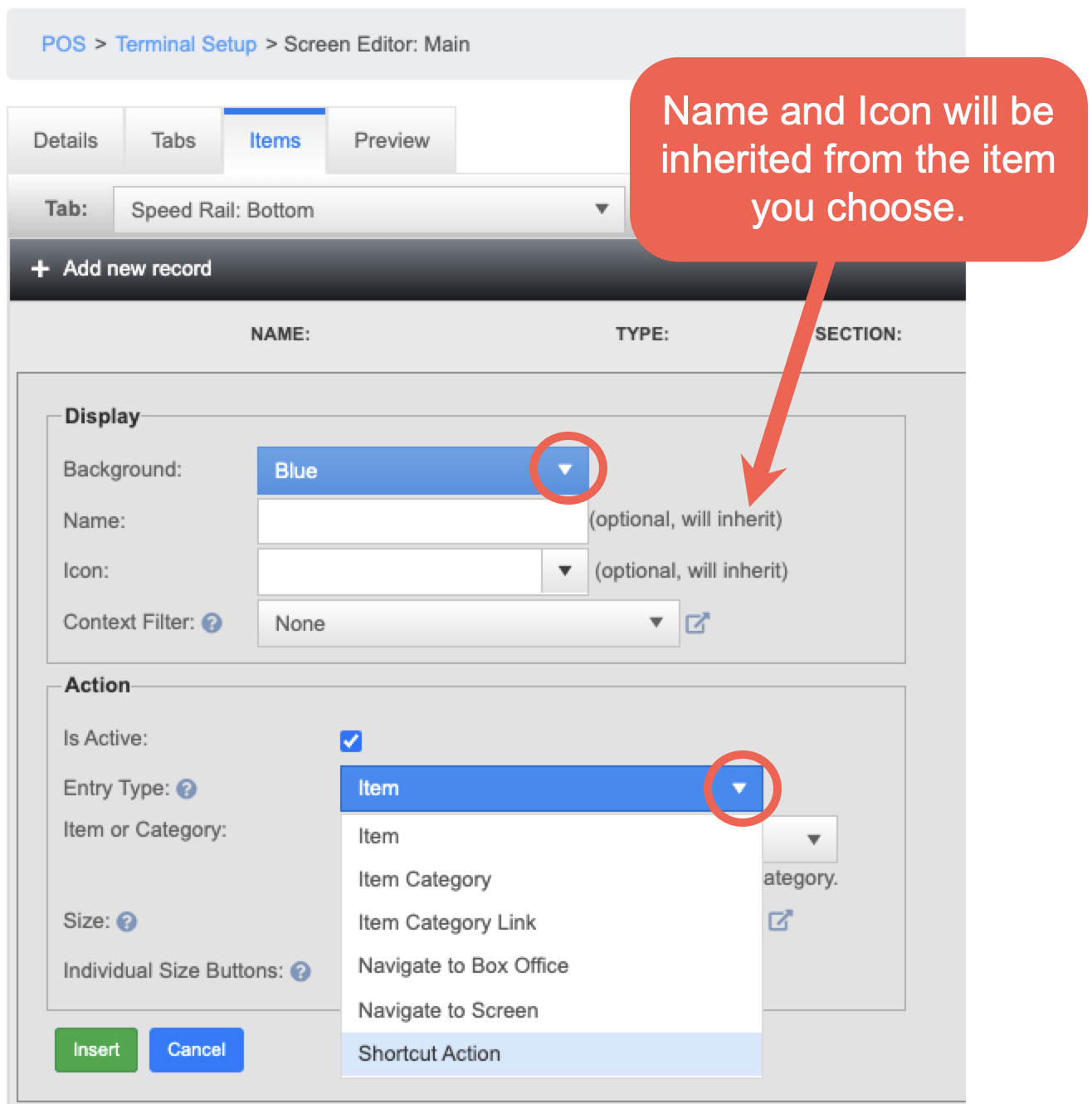Open the Preview tab
Screen dimensions: 1092x1104
(392, 141)
